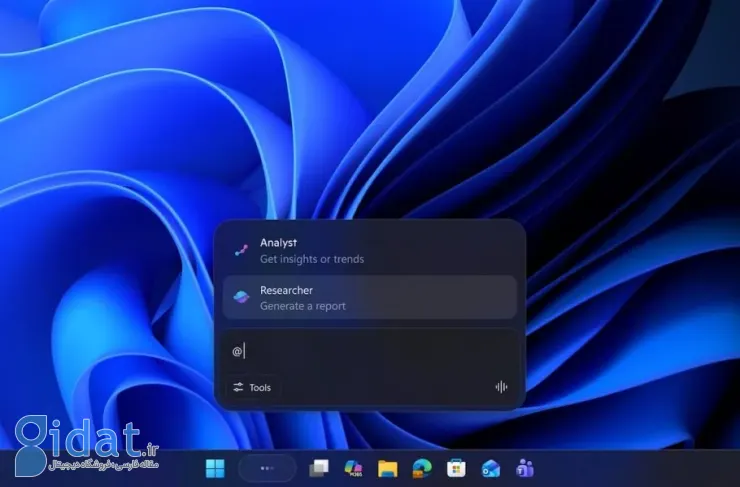Open Microsoft Store from the taskbar
This screenshot has width=740, height=487.
(x=456, y=468)
